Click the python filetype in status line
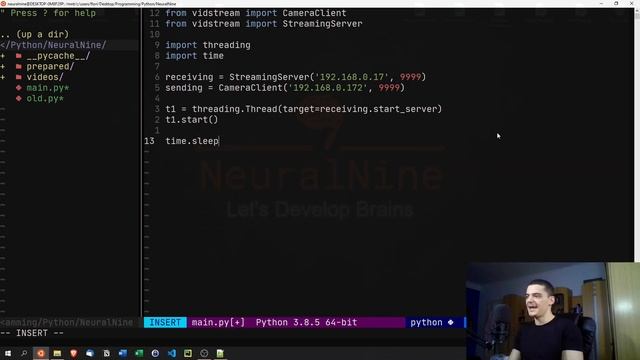Viewport: 640px width, 360px height. (x=427, y=322)
